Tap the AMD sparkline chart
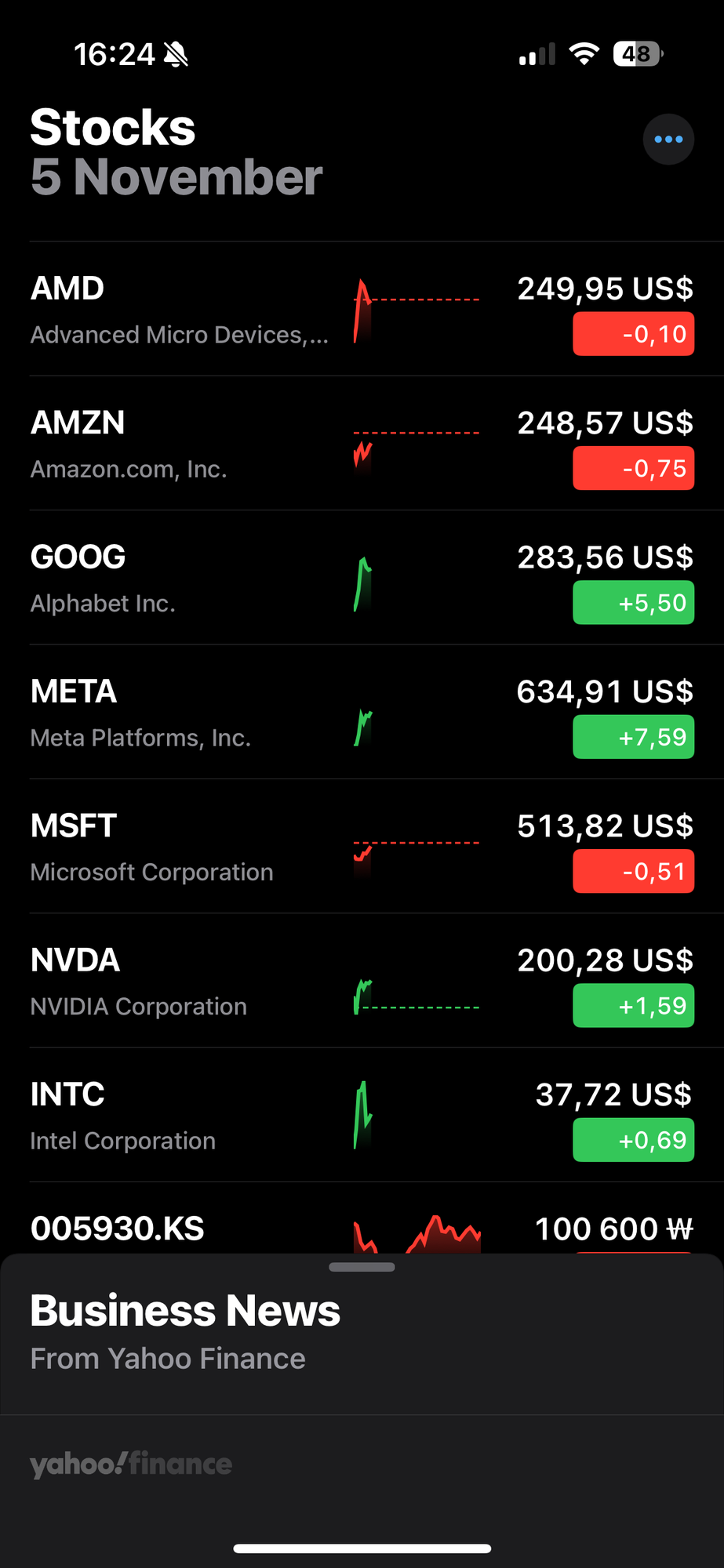724x1568 pixels. point(416,311)
